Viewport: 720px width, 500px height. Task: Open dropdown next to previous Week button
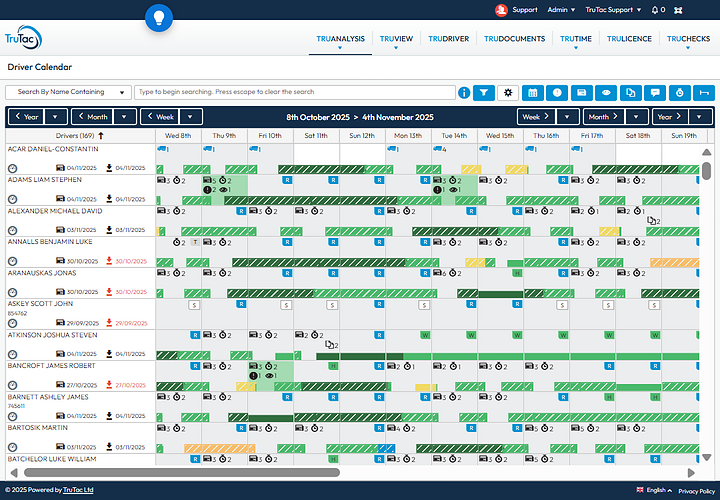(190, 117)
